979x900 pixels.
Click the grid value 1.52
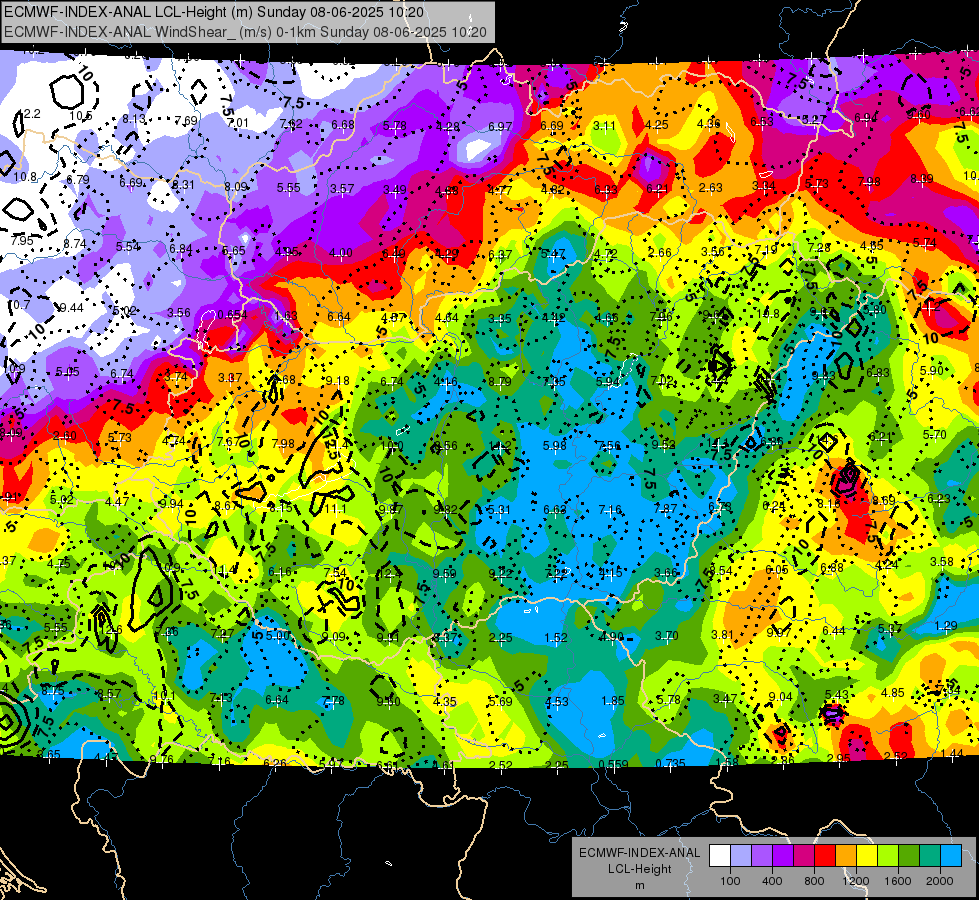coord(556,638)
